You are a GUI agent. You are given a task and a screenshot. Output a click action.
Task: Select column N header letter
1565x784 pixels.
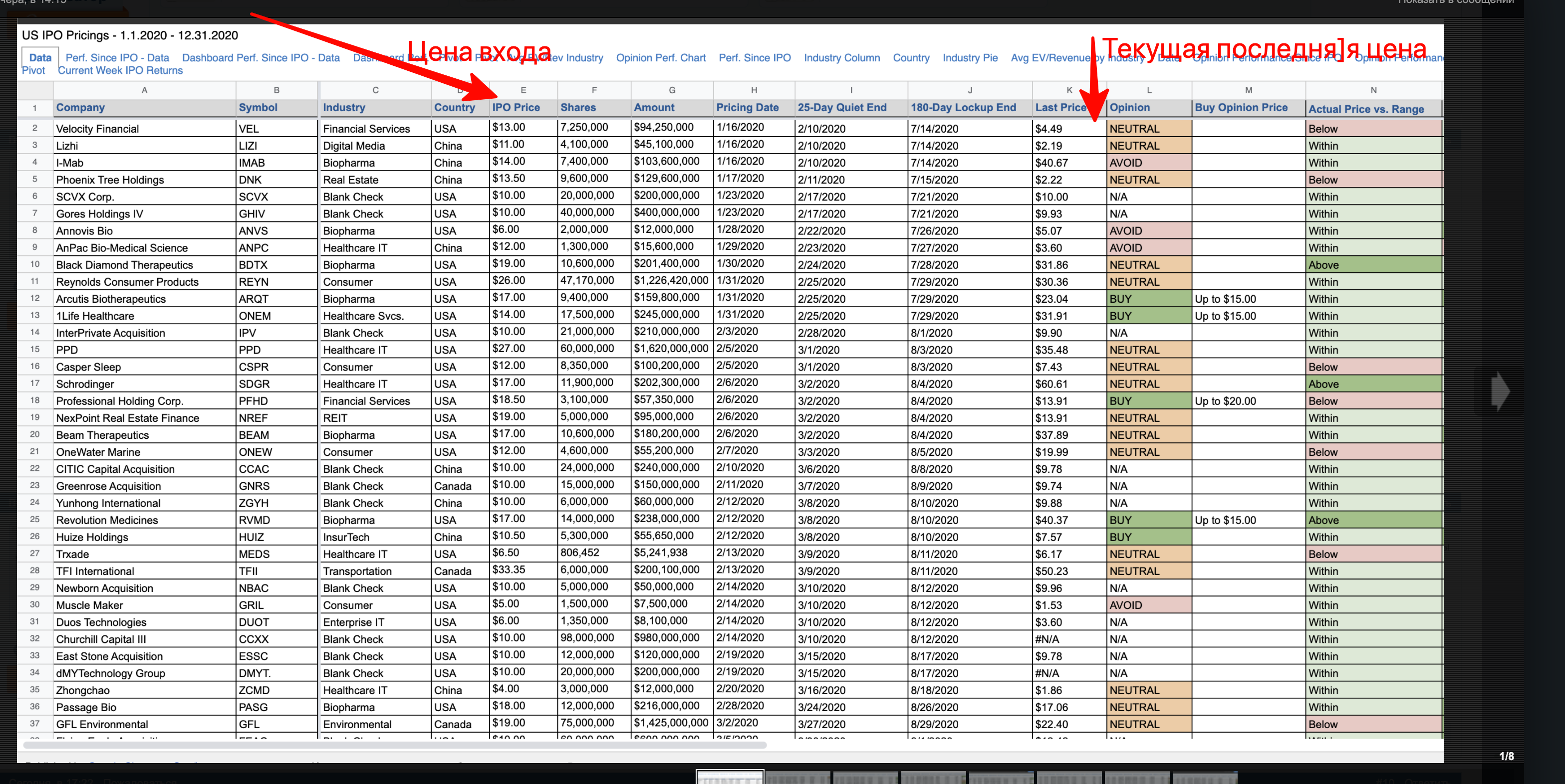click(x=1373, y=90)
